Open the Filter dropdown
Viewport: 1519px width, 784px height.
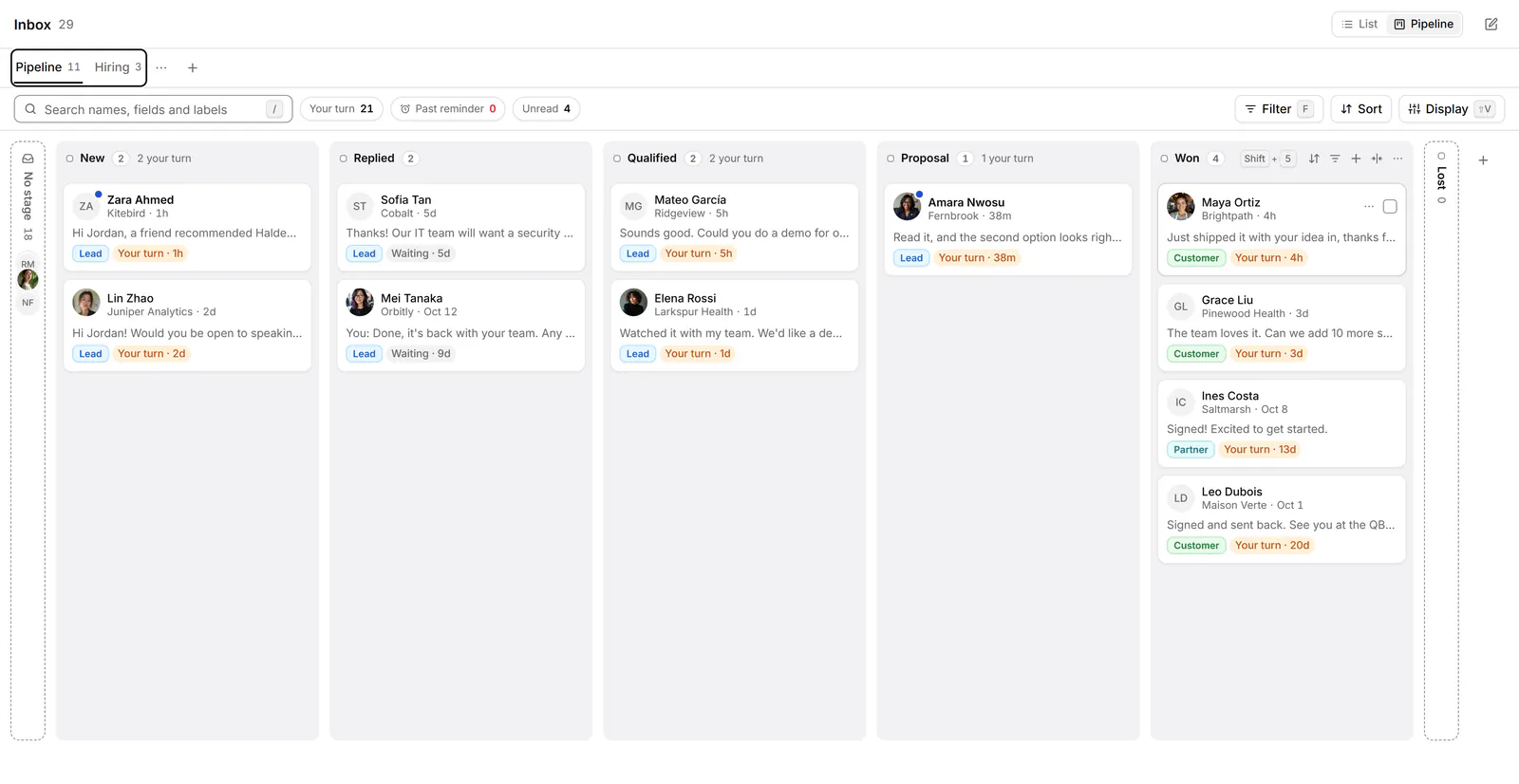coord(1279,109)
